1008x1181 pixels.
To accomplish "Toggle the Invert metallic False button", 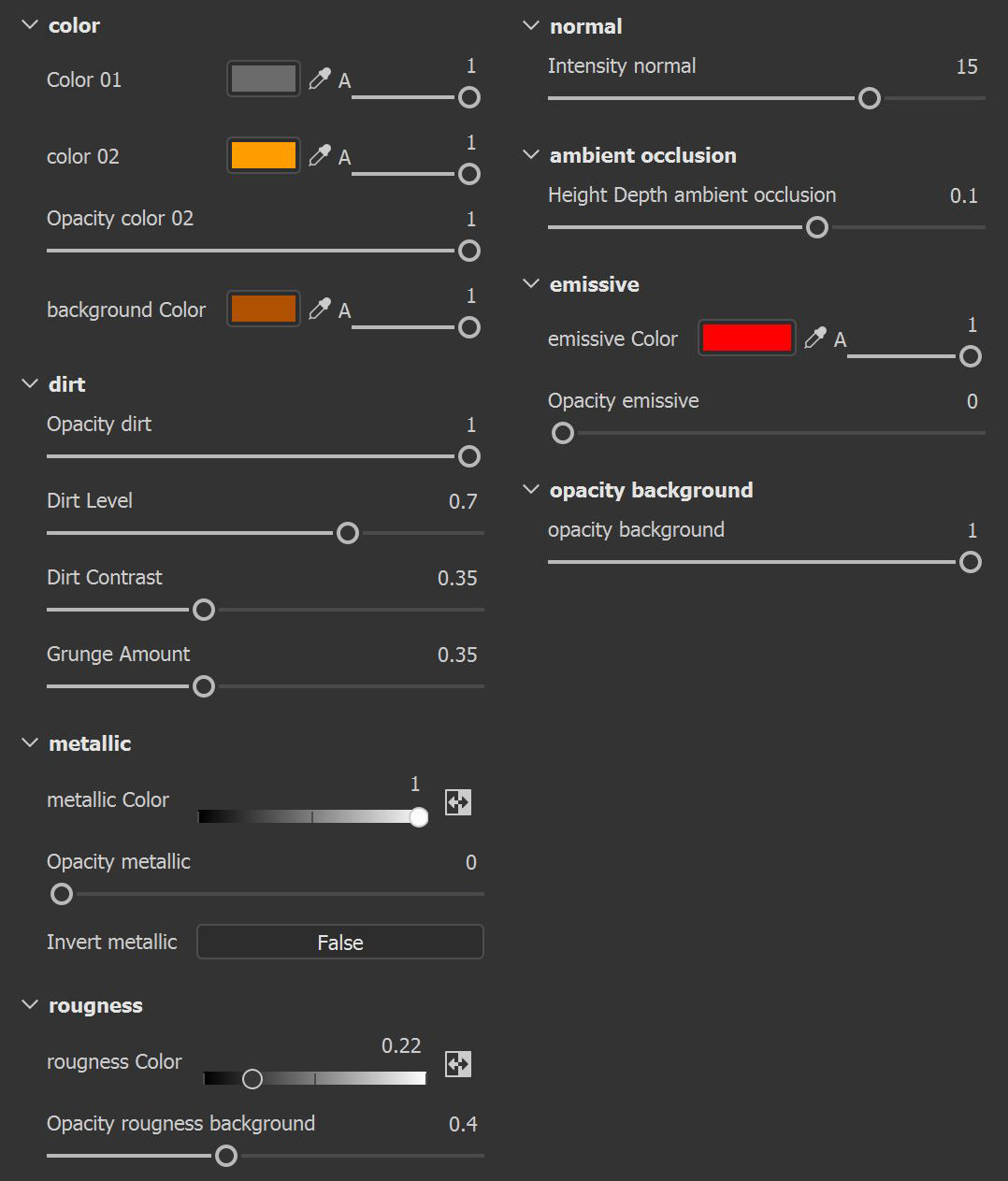I will [x=339, y=943].
